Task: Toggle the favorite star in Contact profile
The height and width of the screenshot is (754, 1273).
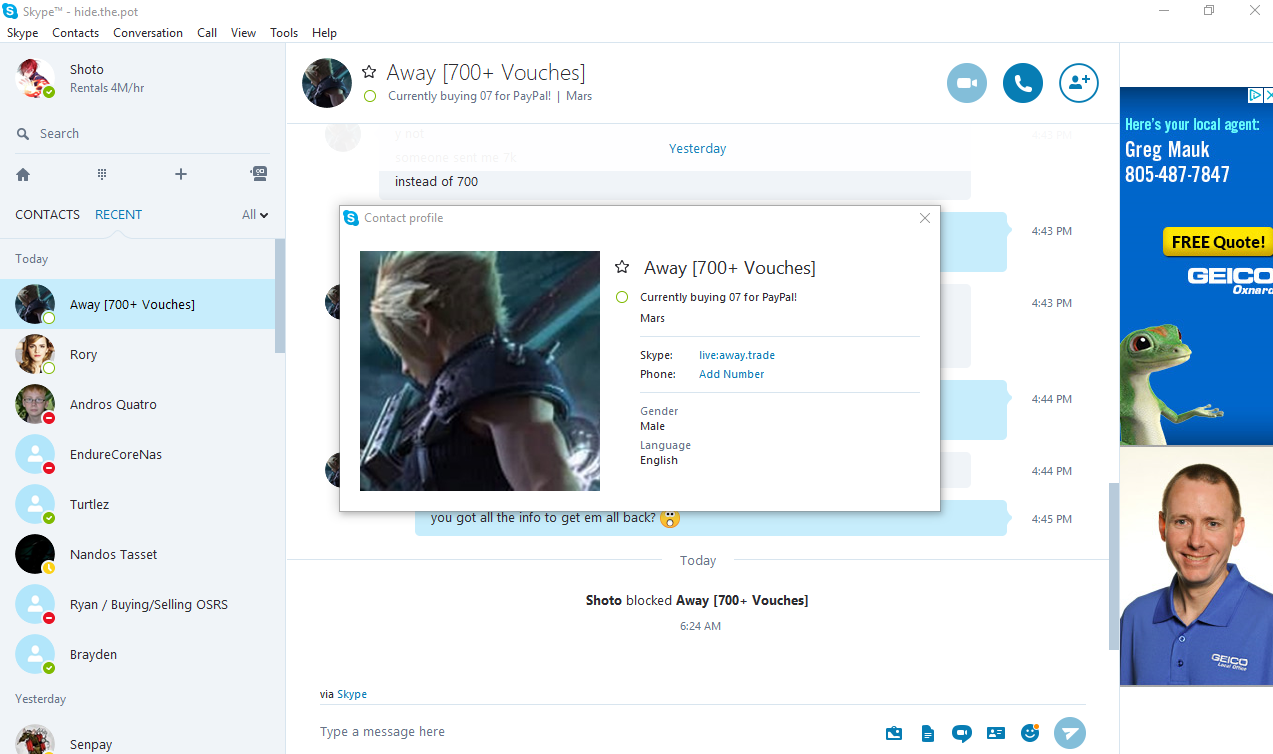Action: pyautogui.click(x=622, y=267)
